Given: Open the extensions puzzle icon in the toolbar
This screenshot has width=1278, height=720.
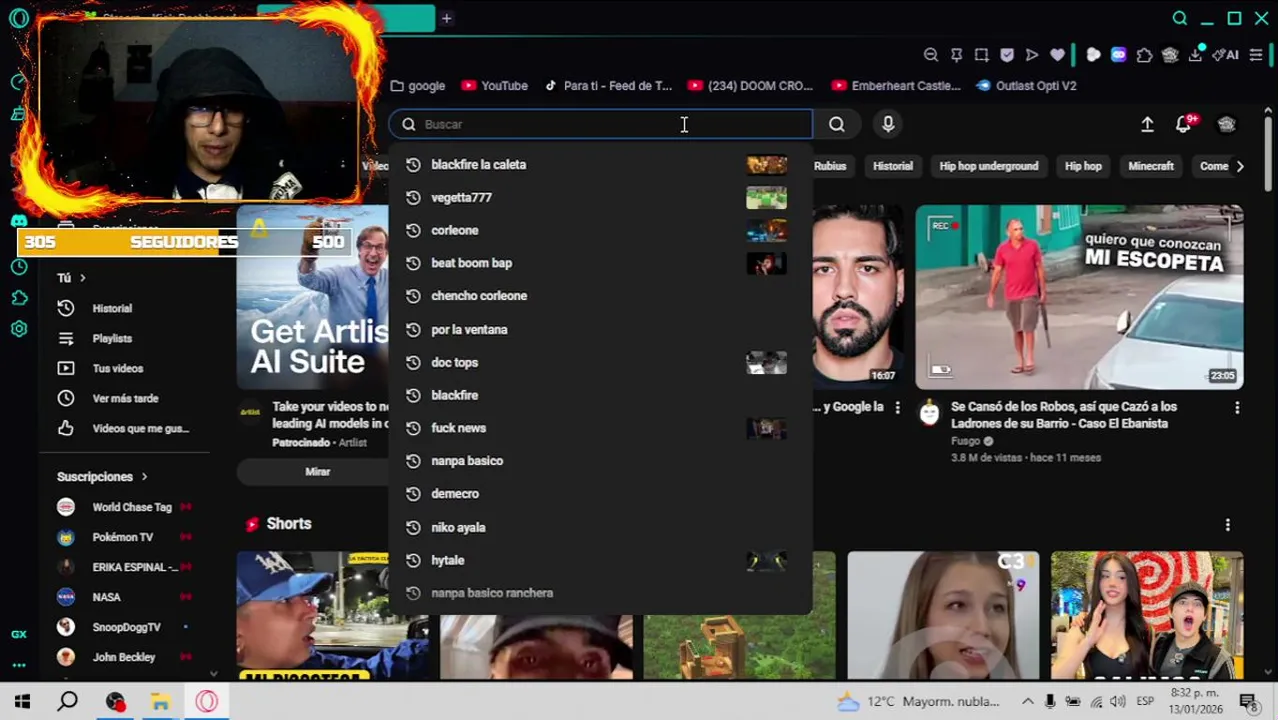Looking at the screenshot, I should (x=1144, y=55).
